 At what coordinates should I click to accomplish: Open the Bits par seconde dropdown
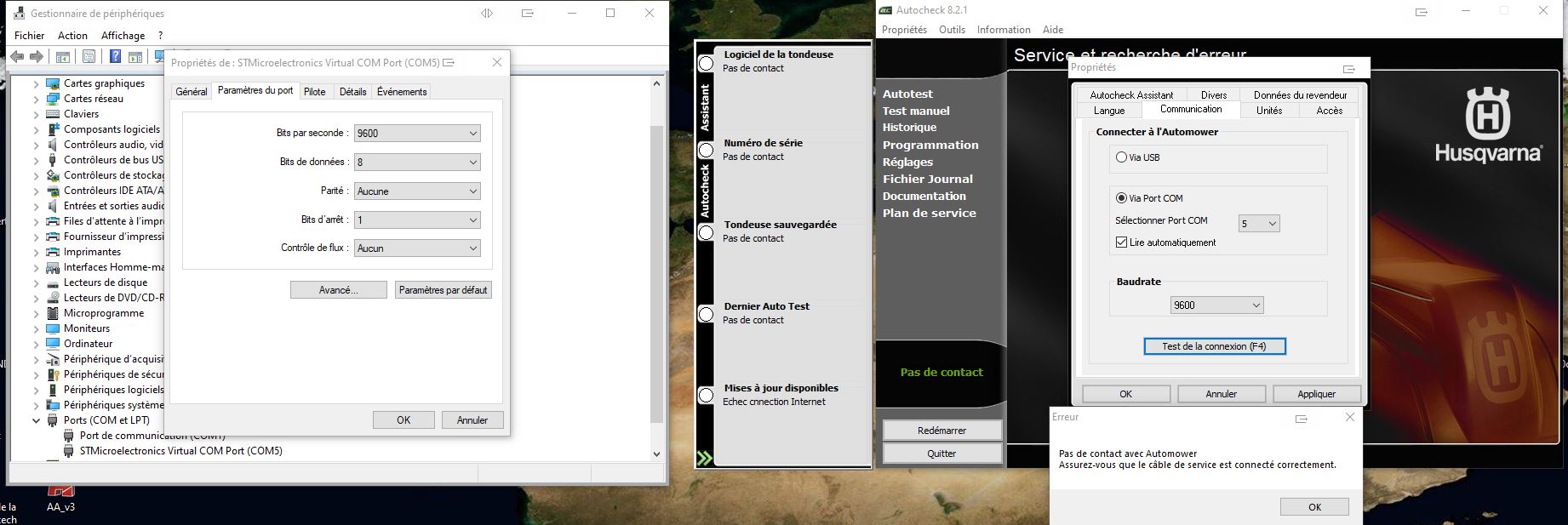(x=417, y=134)
